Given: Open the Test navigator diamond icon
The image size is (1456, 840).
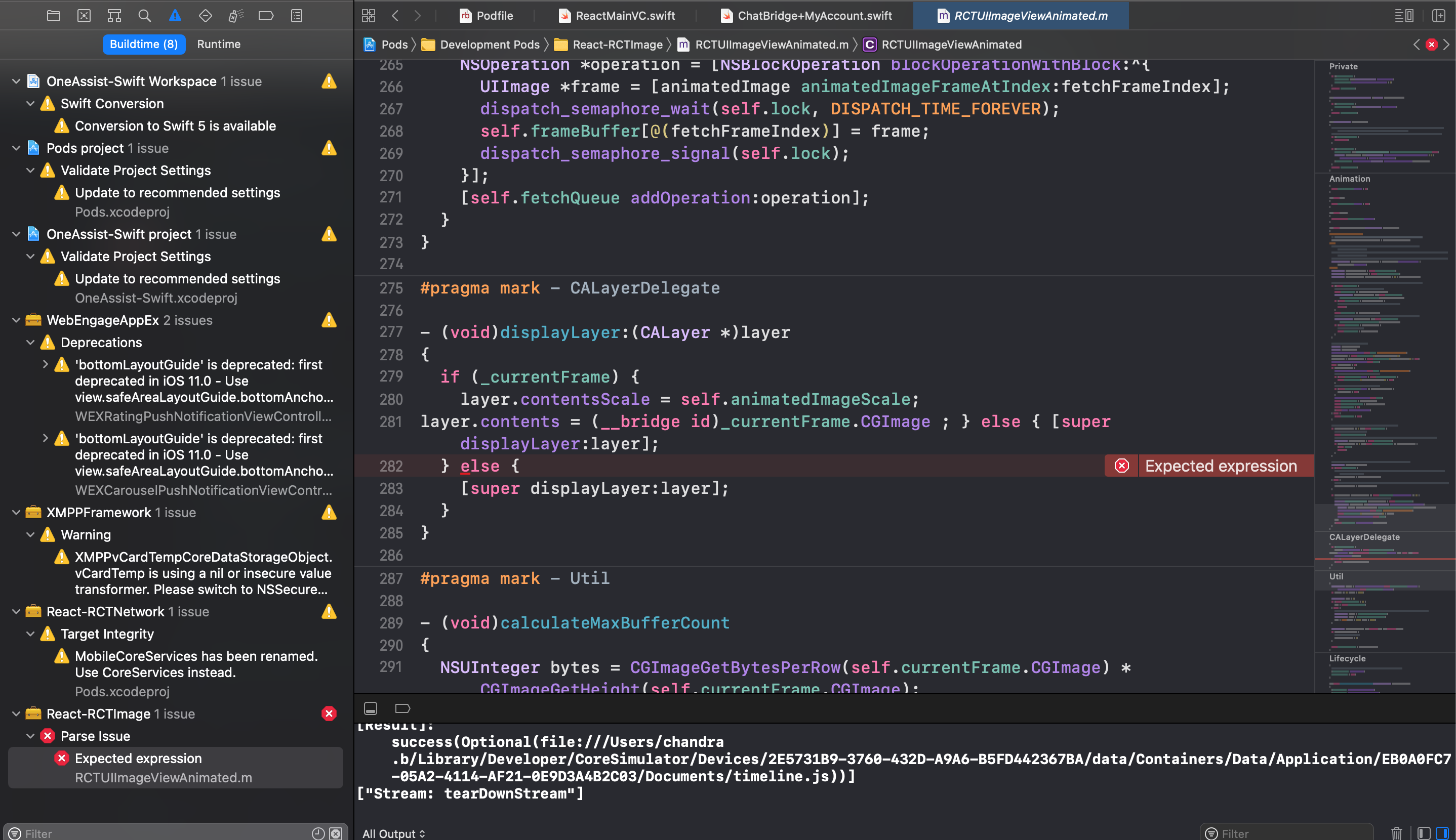Looking at the screenshot, I should click(206, 16).
